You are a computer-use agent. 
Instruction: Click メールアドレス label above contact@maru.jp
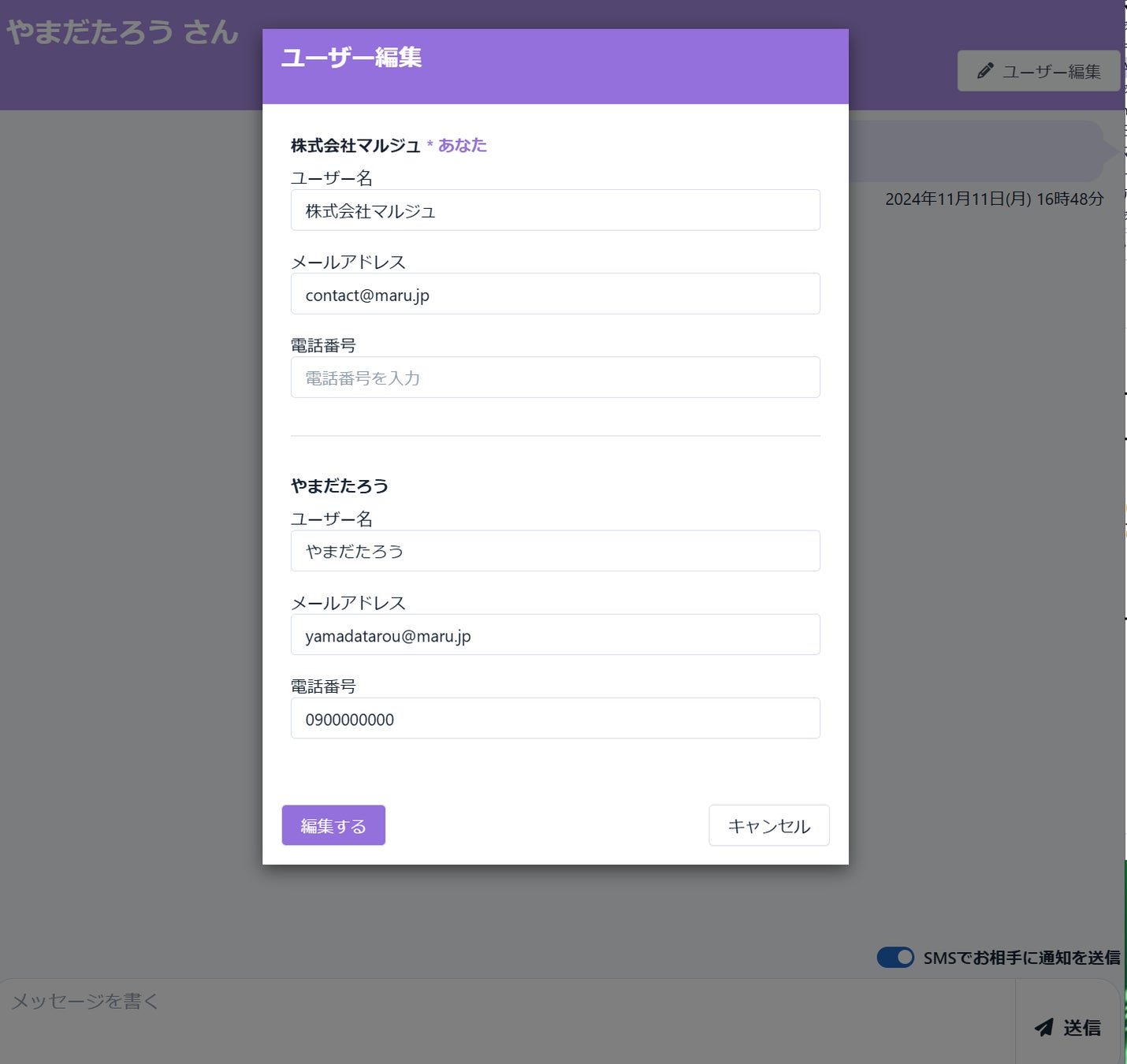tap(348, 262)
